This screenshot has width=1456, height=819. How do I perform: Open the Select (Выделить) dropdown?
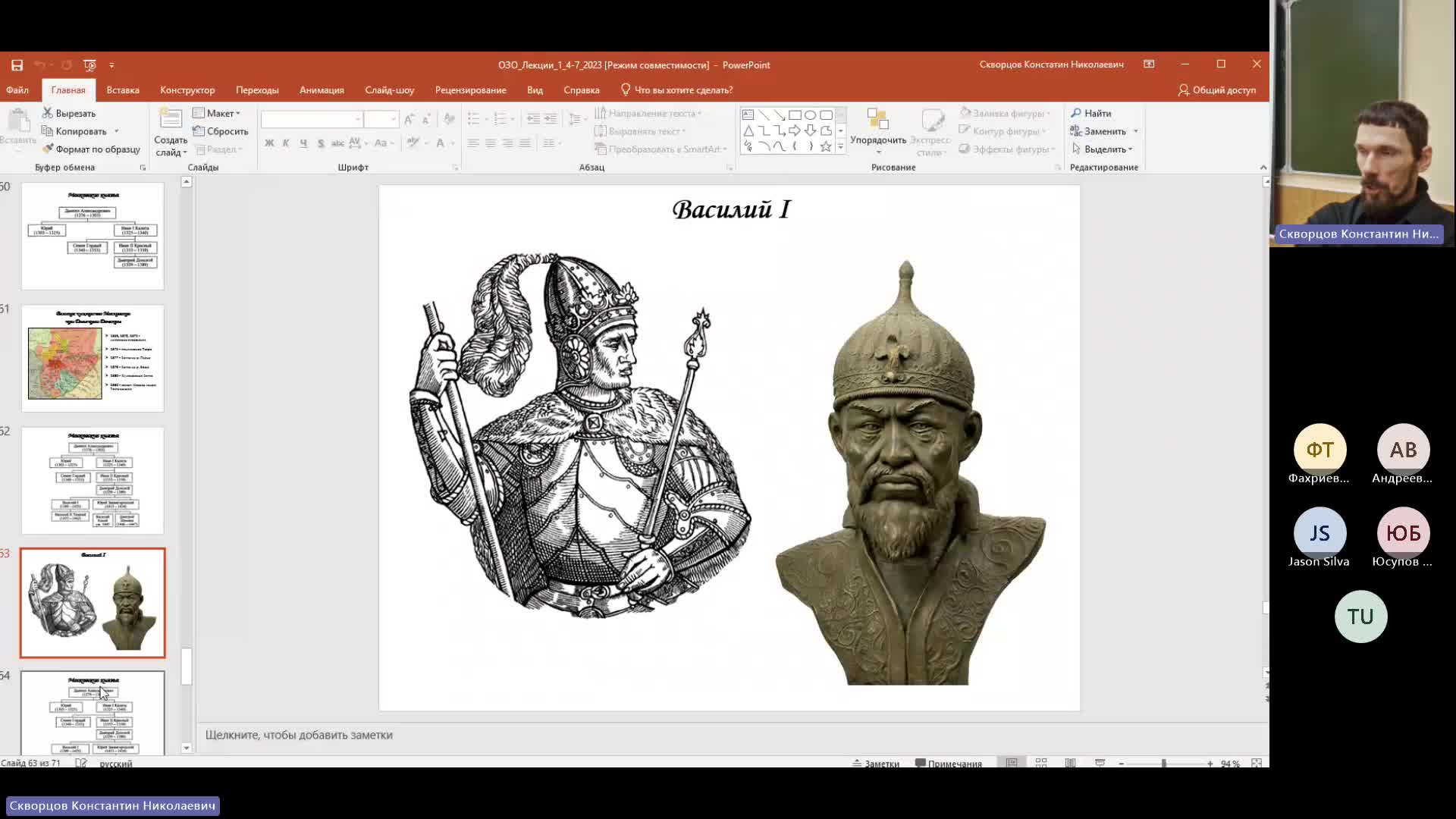1103,149
